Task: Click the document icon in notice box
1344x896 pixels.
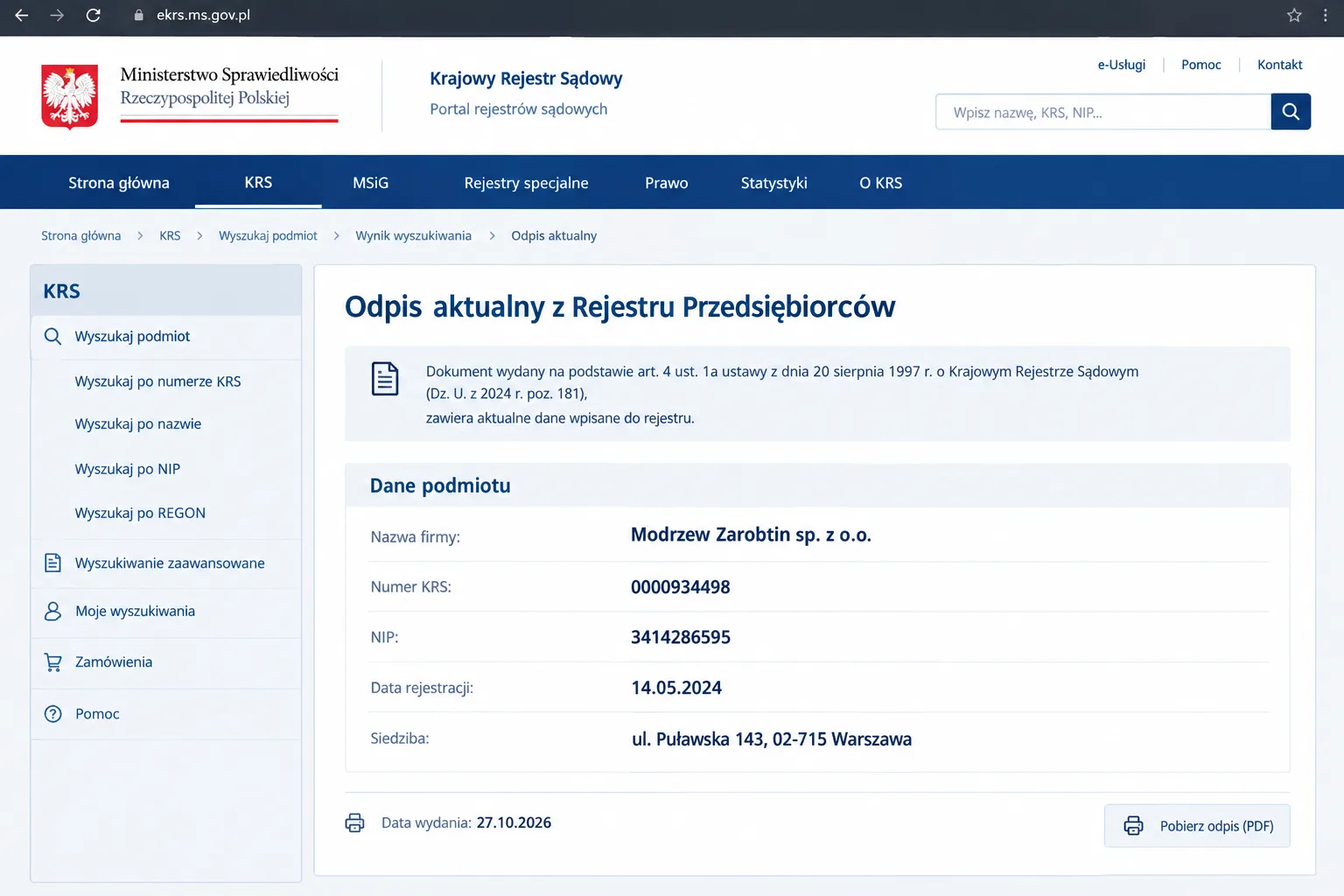Action: (x=385, y=379)
